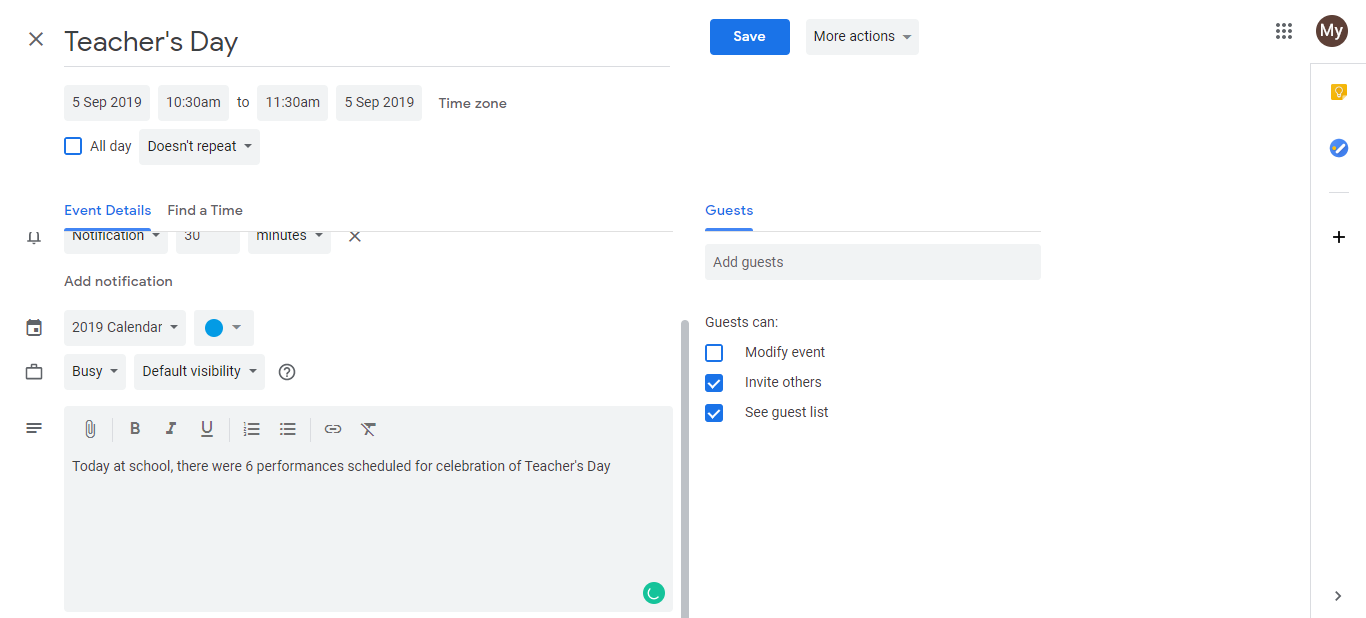Screen dimensions: 1366x618
Task: Insert a link in the description
Action: pos(333,429)
